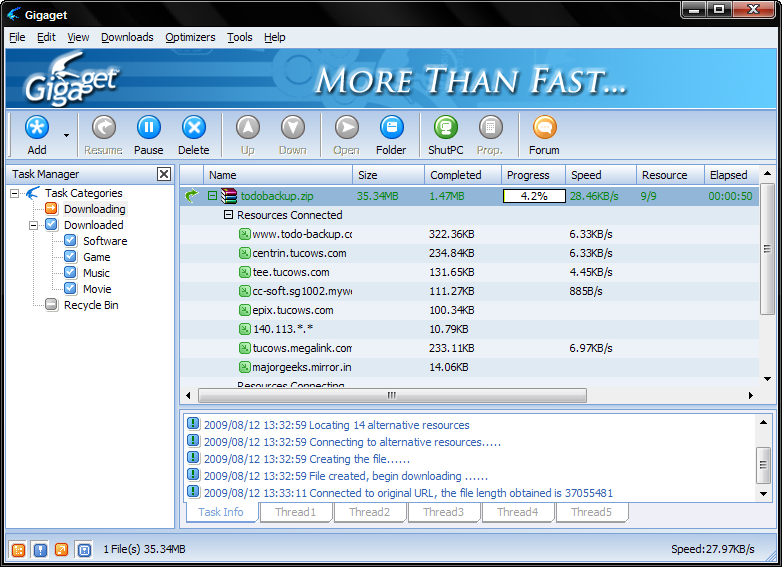Open the Optimizers menu
The width and height of the screenshot is (782, 567).
tap(190, 37)
